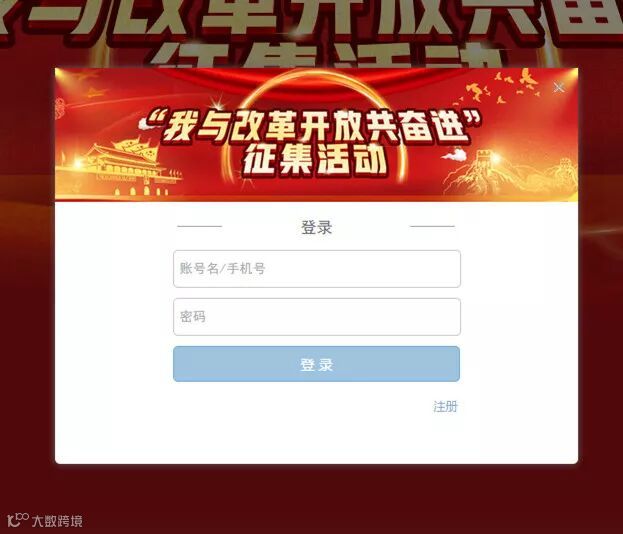This screenshot has width=623, height=534.
Task: Open the 注册 registration link
Action: [445, 406]
